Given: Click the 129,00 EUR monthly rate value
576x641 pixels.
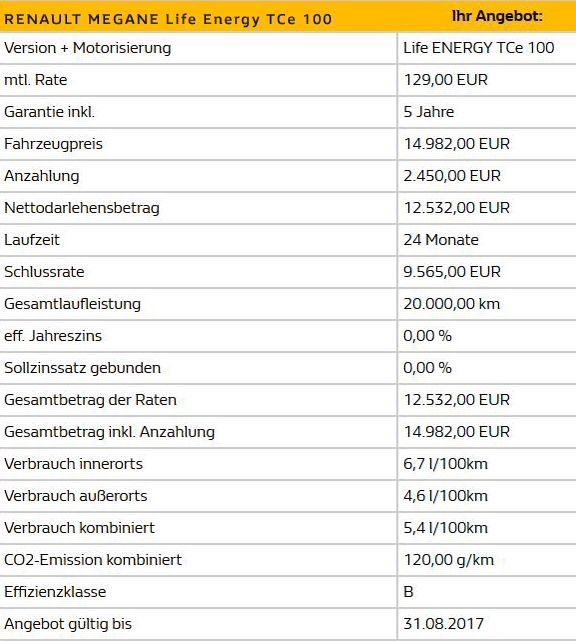Looking at the screenshot, I should 446,80.
